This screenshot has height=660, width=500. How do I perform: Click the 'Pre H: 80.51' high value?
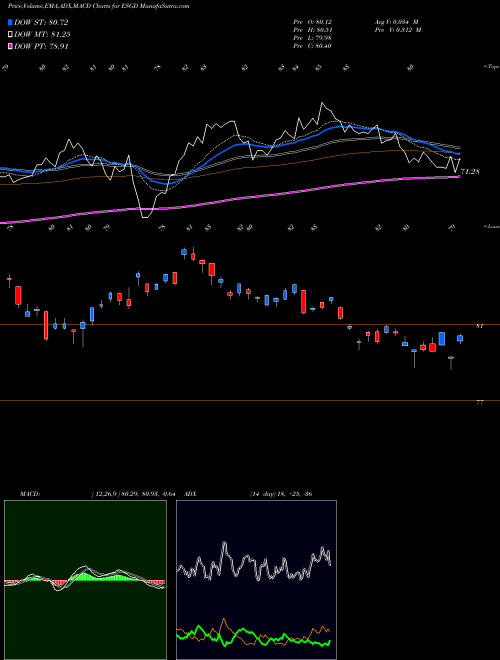(313, 30)
